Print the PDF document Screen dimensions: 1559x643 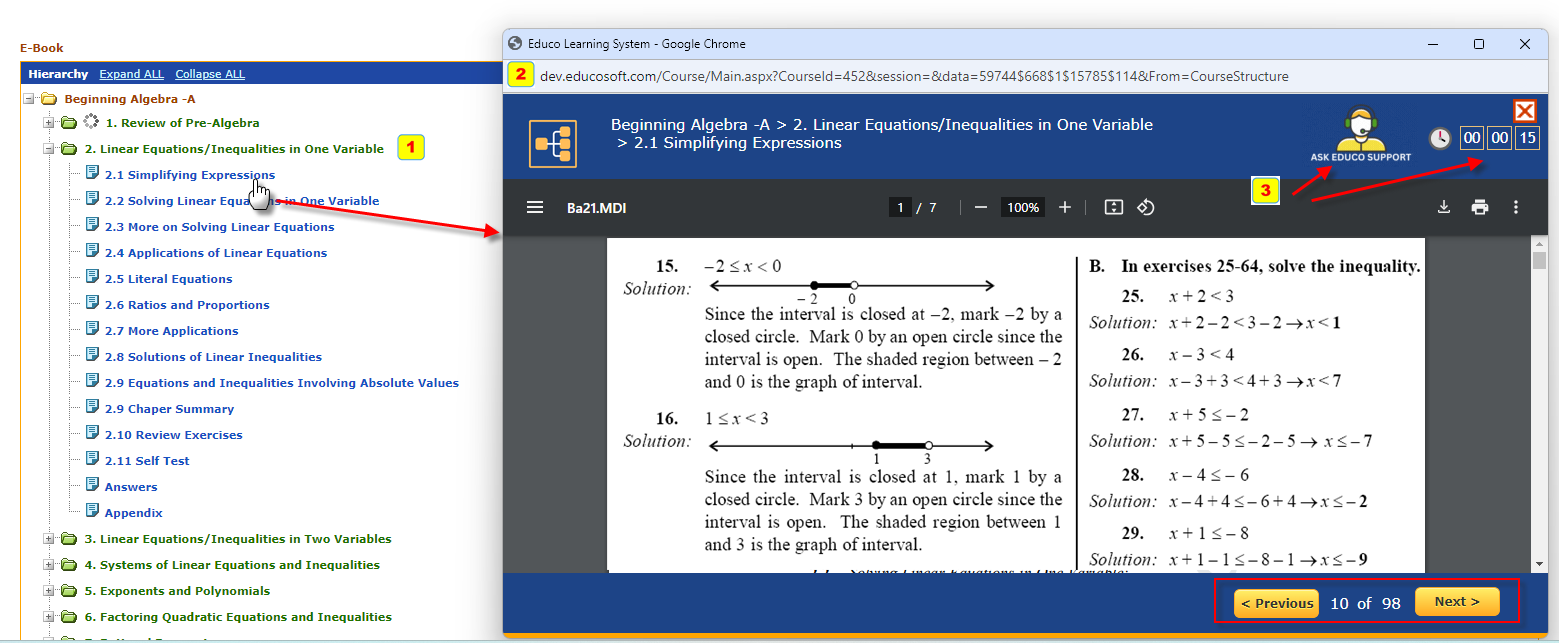[x=1480, y=208]
